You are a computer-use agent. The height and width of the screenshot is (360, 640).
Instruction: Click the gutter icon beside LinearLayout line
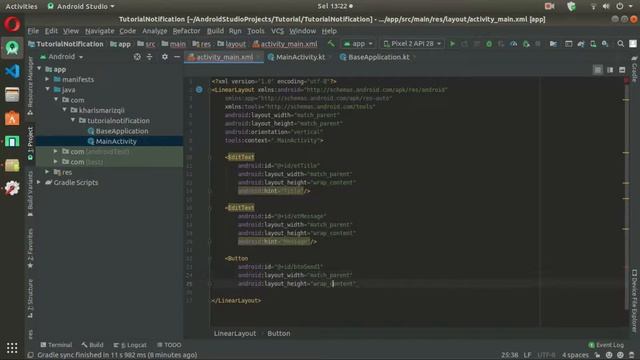[x=199, y=89]
